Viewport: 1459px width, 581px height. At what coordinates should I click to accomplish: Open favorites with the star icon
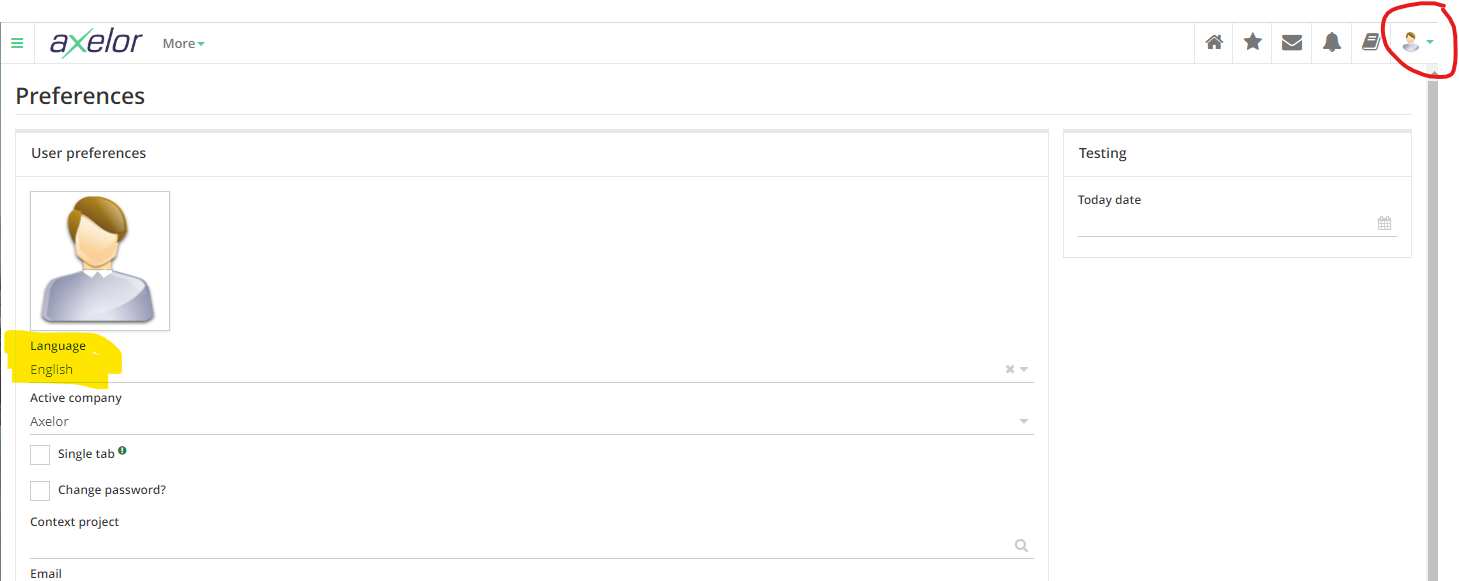(1253, 42)
